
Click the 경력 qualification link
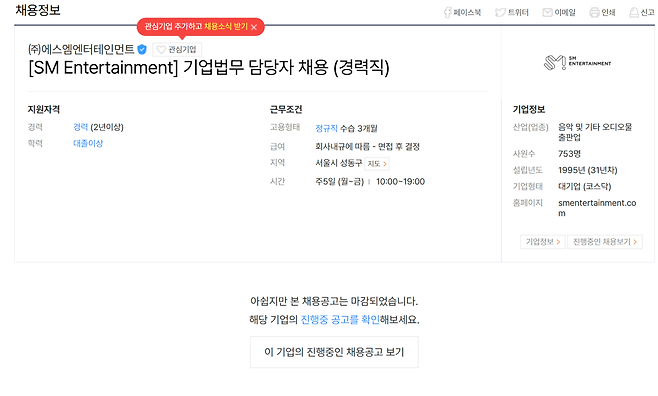(81, 127)
